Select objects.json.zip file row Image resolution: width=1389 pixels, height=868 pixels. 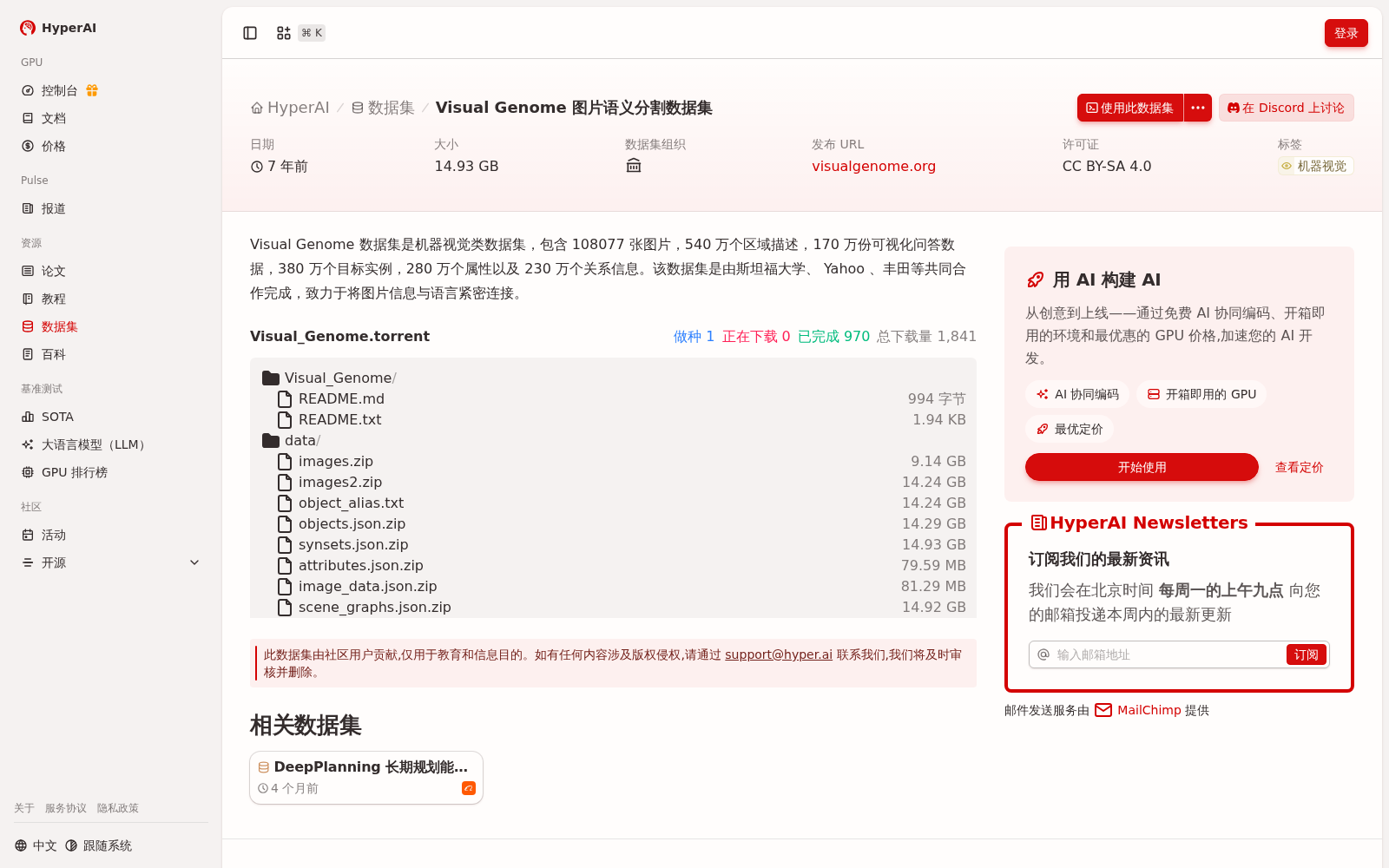[613, 523]
